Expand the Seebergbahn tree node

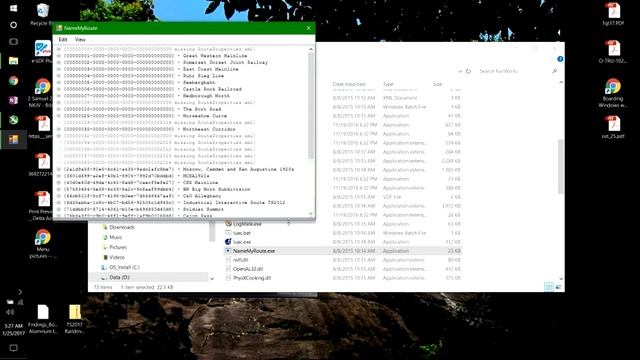tap(59, 82)
